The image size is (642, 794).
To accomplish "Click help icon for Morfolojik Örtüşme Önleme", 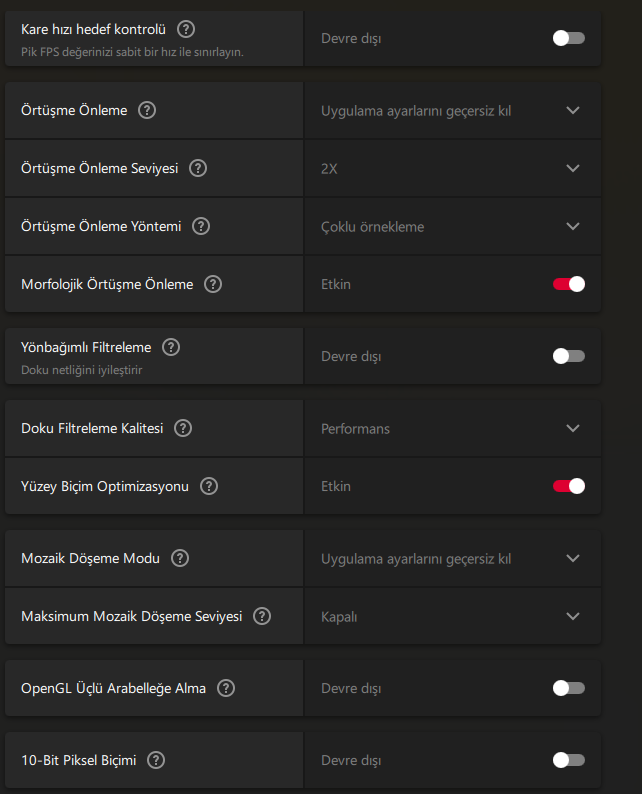I will [x=213, y=284].
